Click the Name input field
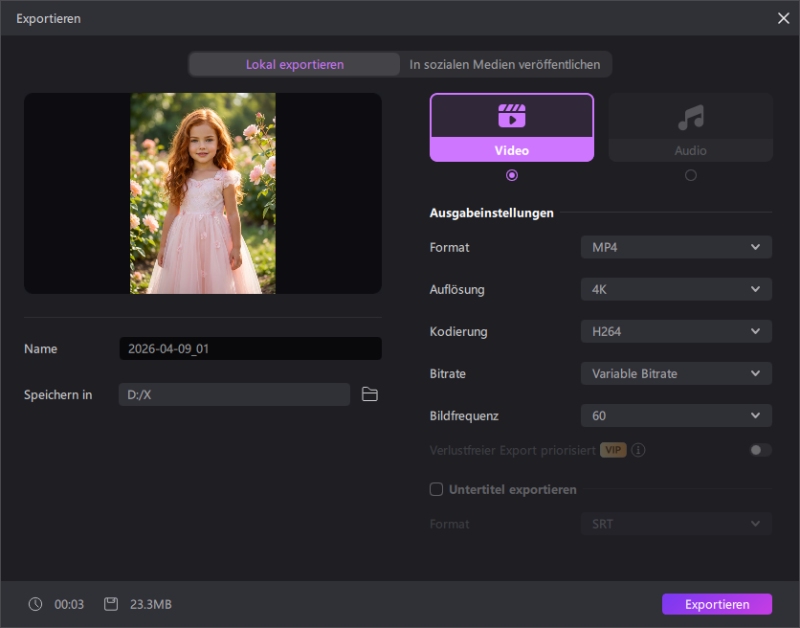 [x=250, y=349]
